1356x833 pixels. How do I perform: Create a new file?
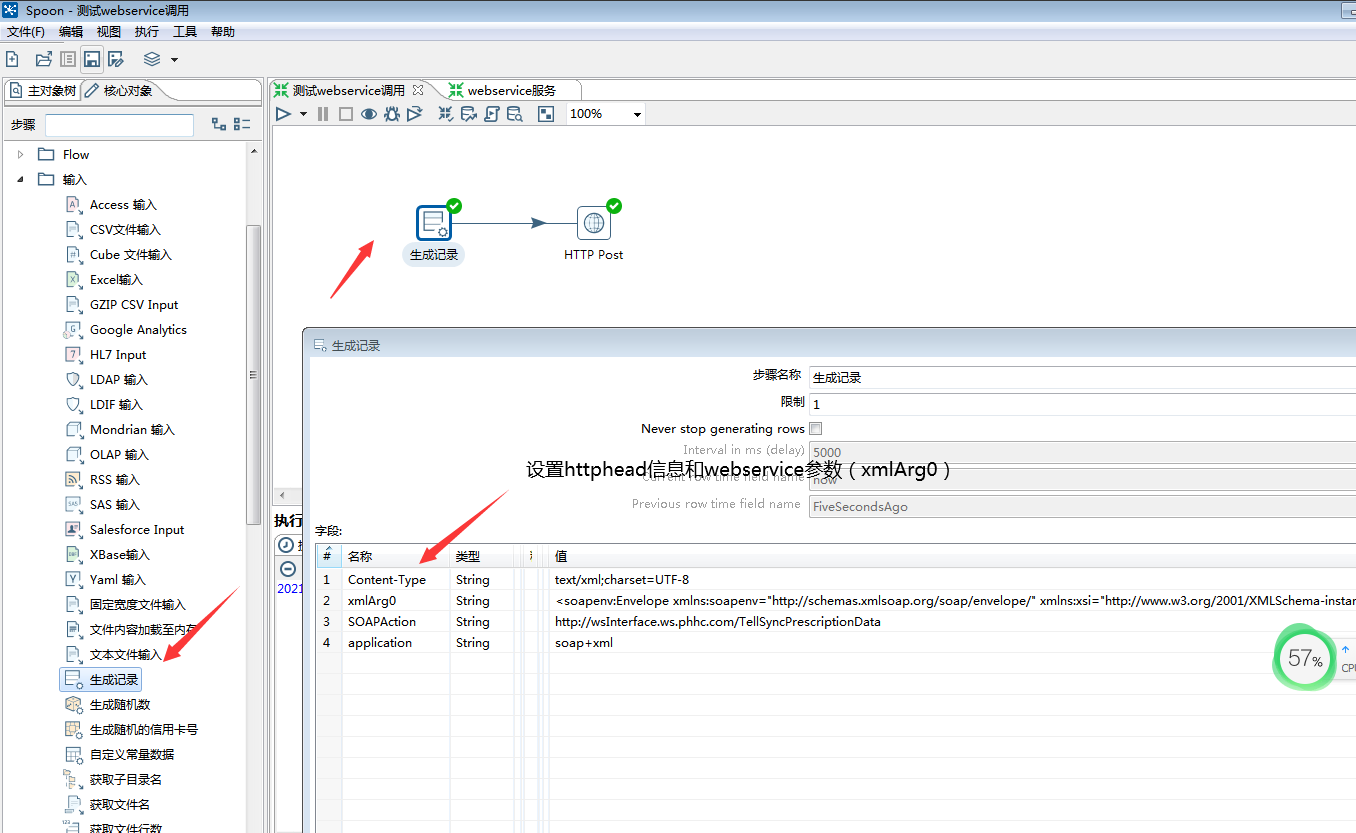point(12,58)
